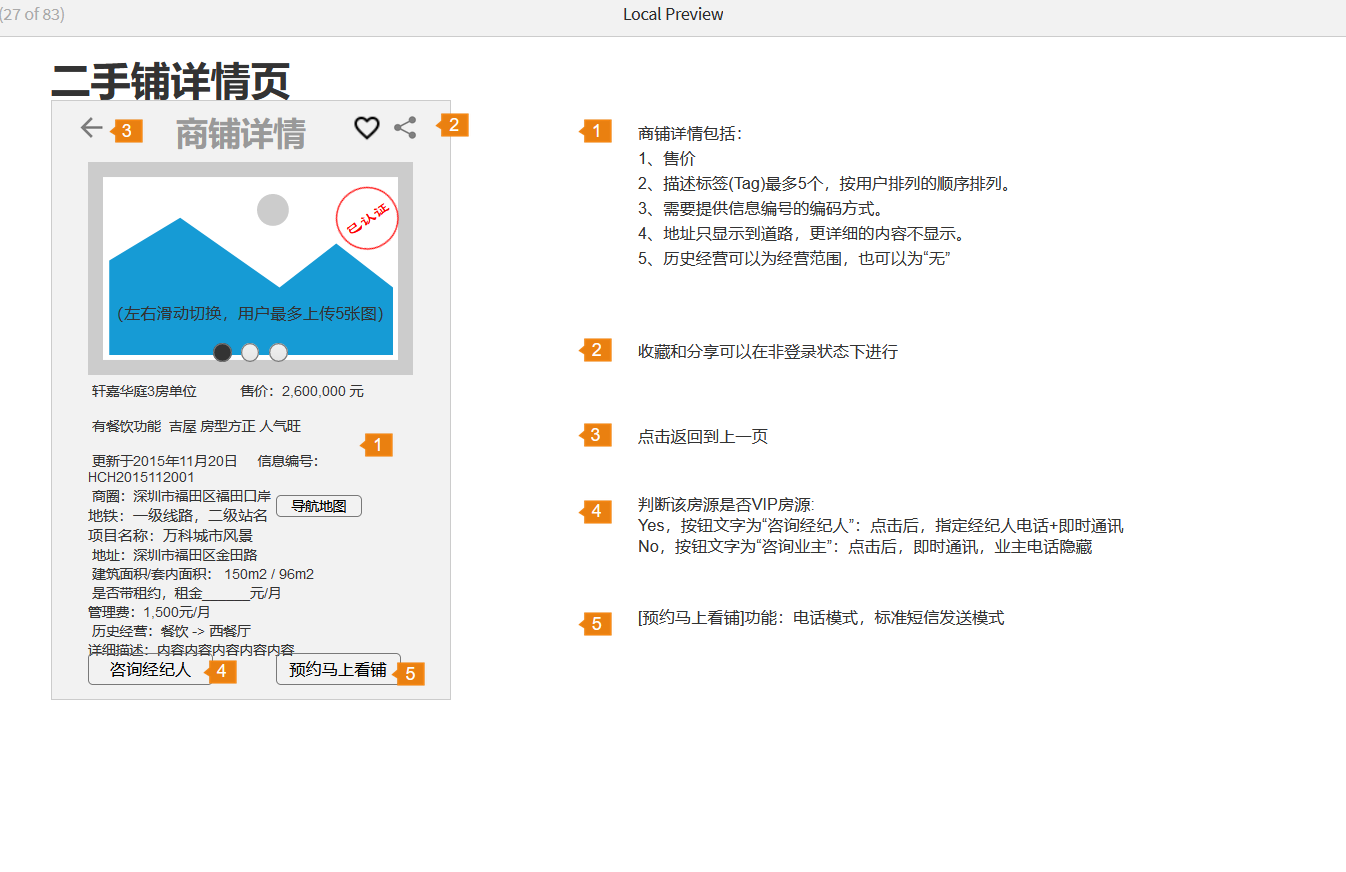Click the note 判断该房源是否VIP房源
Image resolution: width=1346 pixels, height=872 pixels.
[x=726, y=504]
